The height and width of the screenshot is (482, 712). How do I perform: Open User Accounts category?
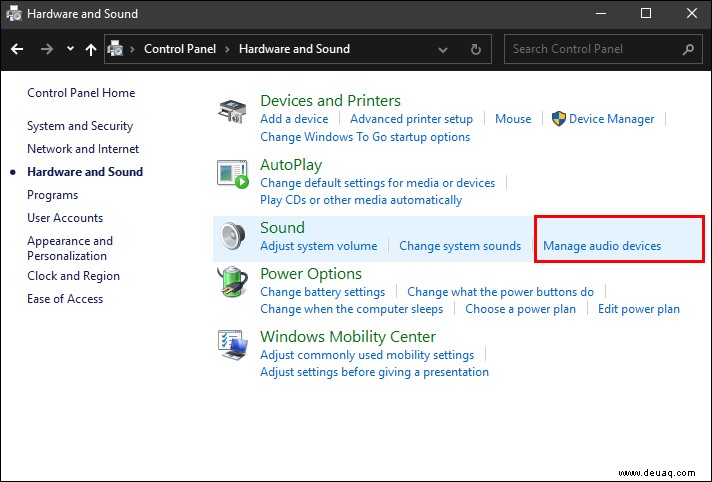65,218
